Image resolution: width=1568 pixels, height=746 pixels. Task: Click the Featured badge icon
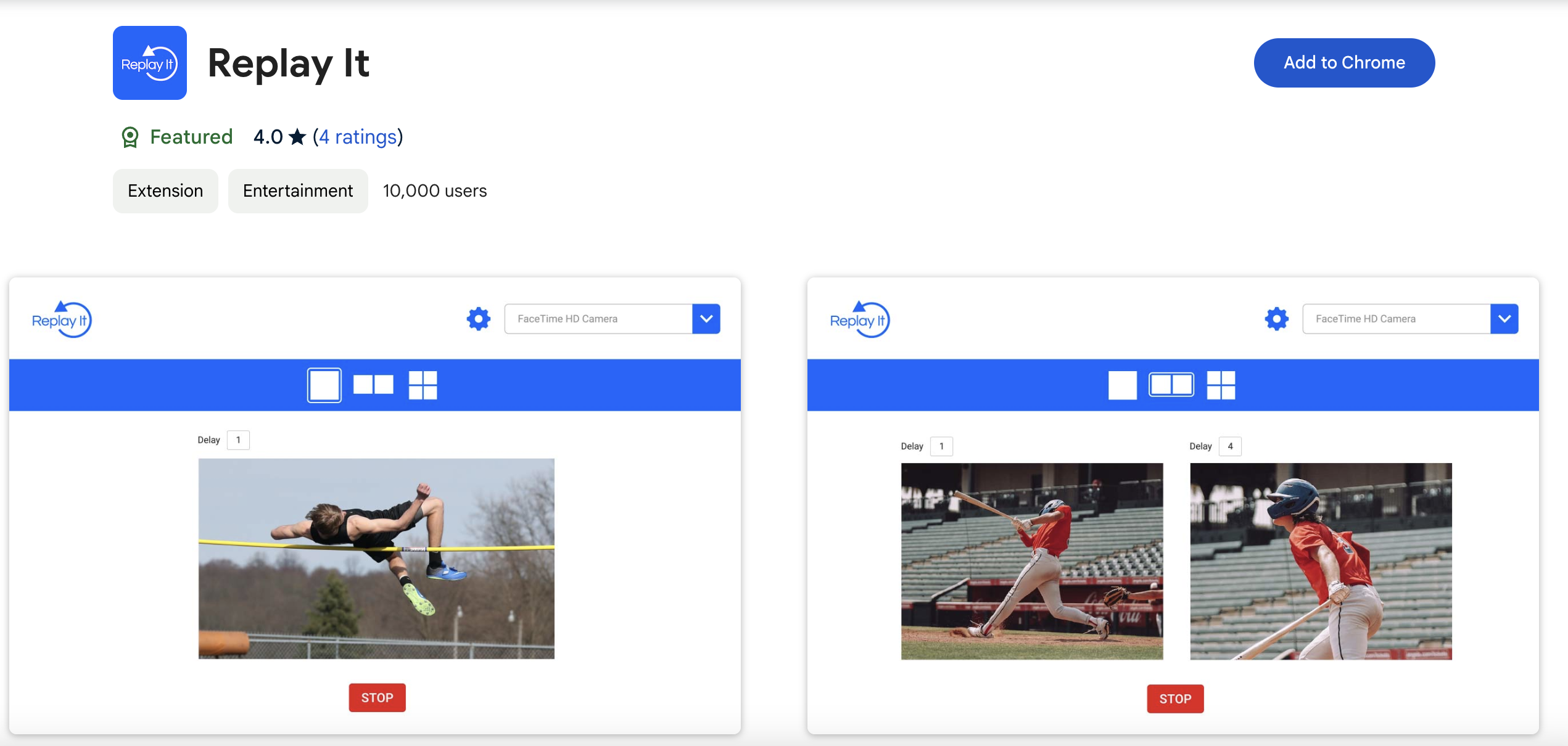coord(130,137)
